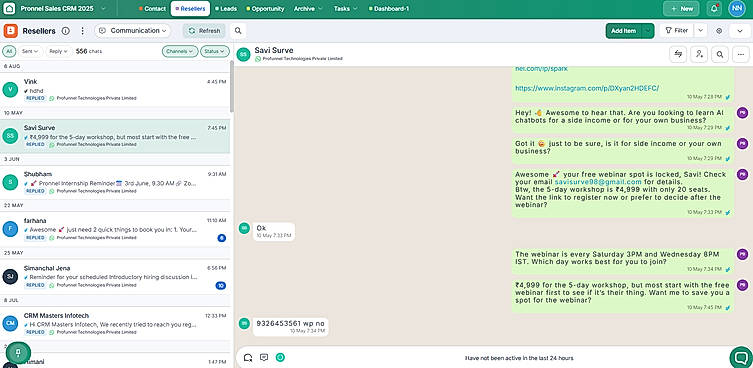Open the home icon in top bar
753x368 pixels.
(9, 9)
